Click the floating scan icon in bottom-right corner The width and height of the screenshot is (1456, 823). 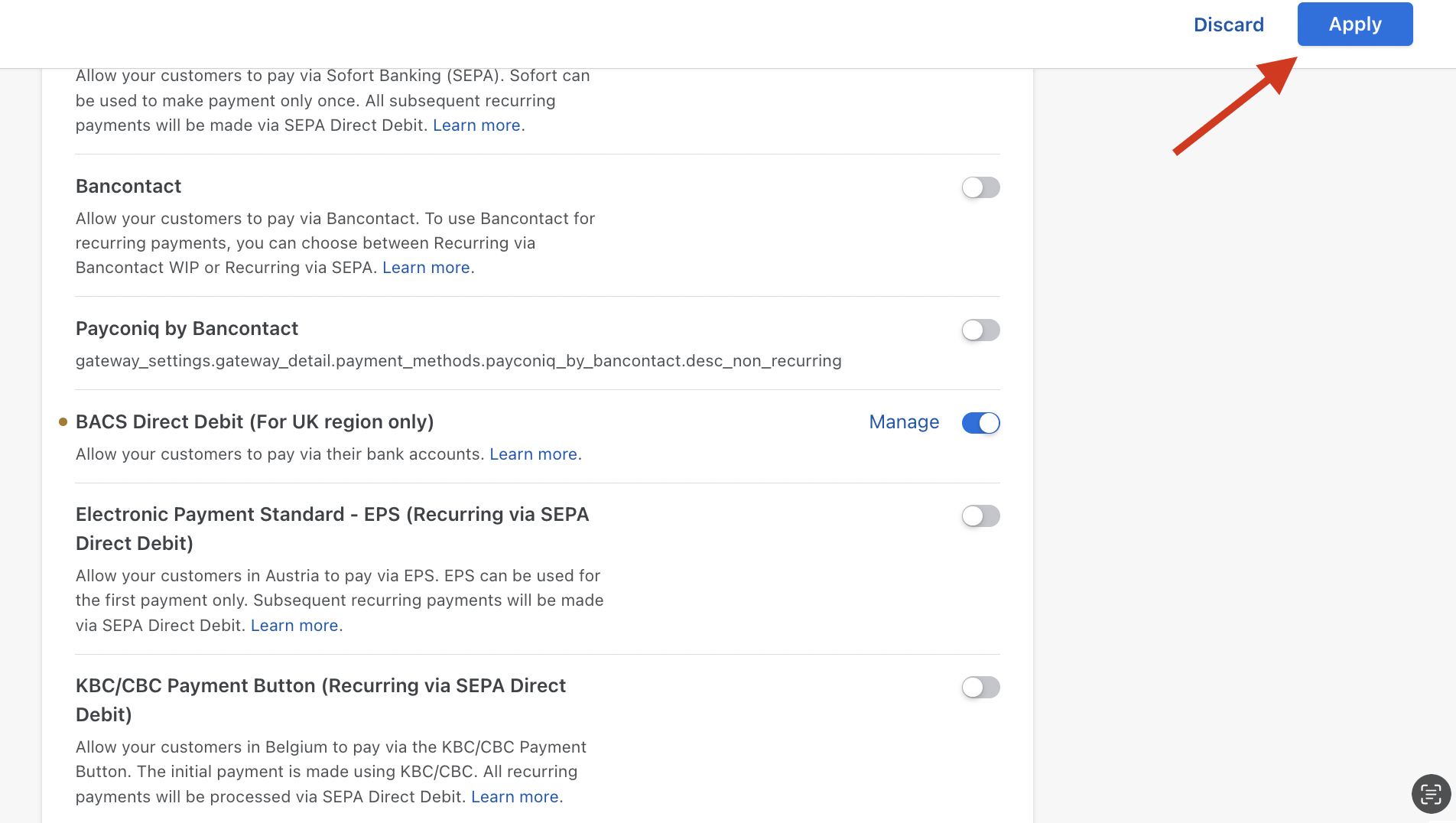pyautogui.click(x=1430, y=794)
